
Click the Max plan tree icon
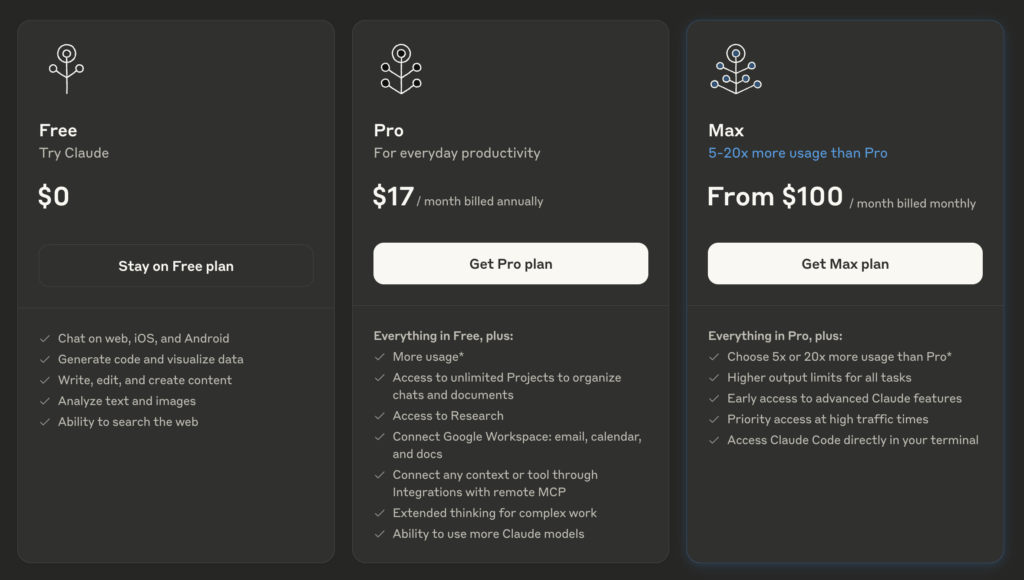point(736,69)
